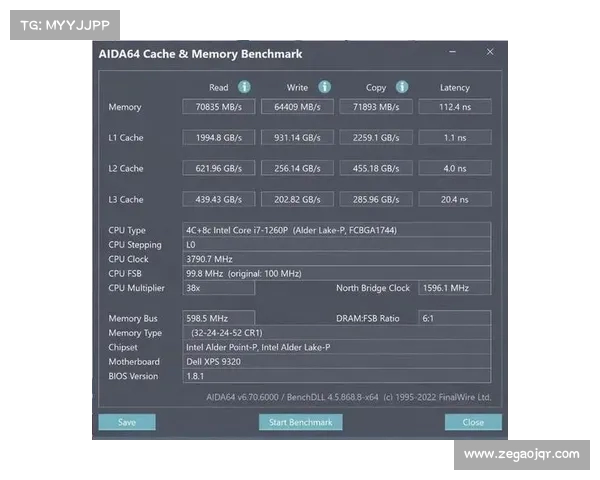Click the CPU Stepping field L0

point(337,245)
